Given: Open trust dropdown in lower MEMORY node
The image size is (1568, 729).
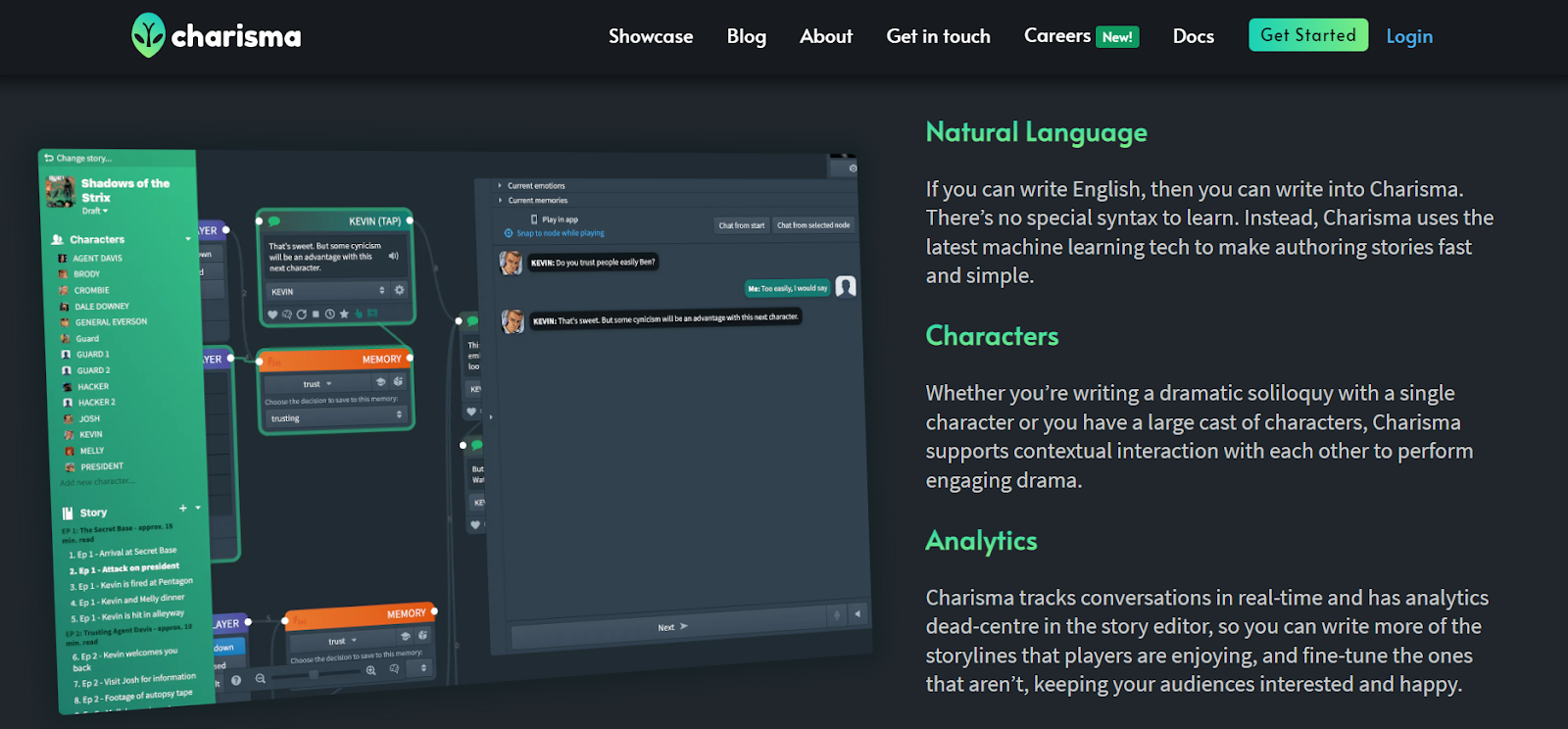Looking at the screenshot, I should pyautogui.click(x=342, y=641).
